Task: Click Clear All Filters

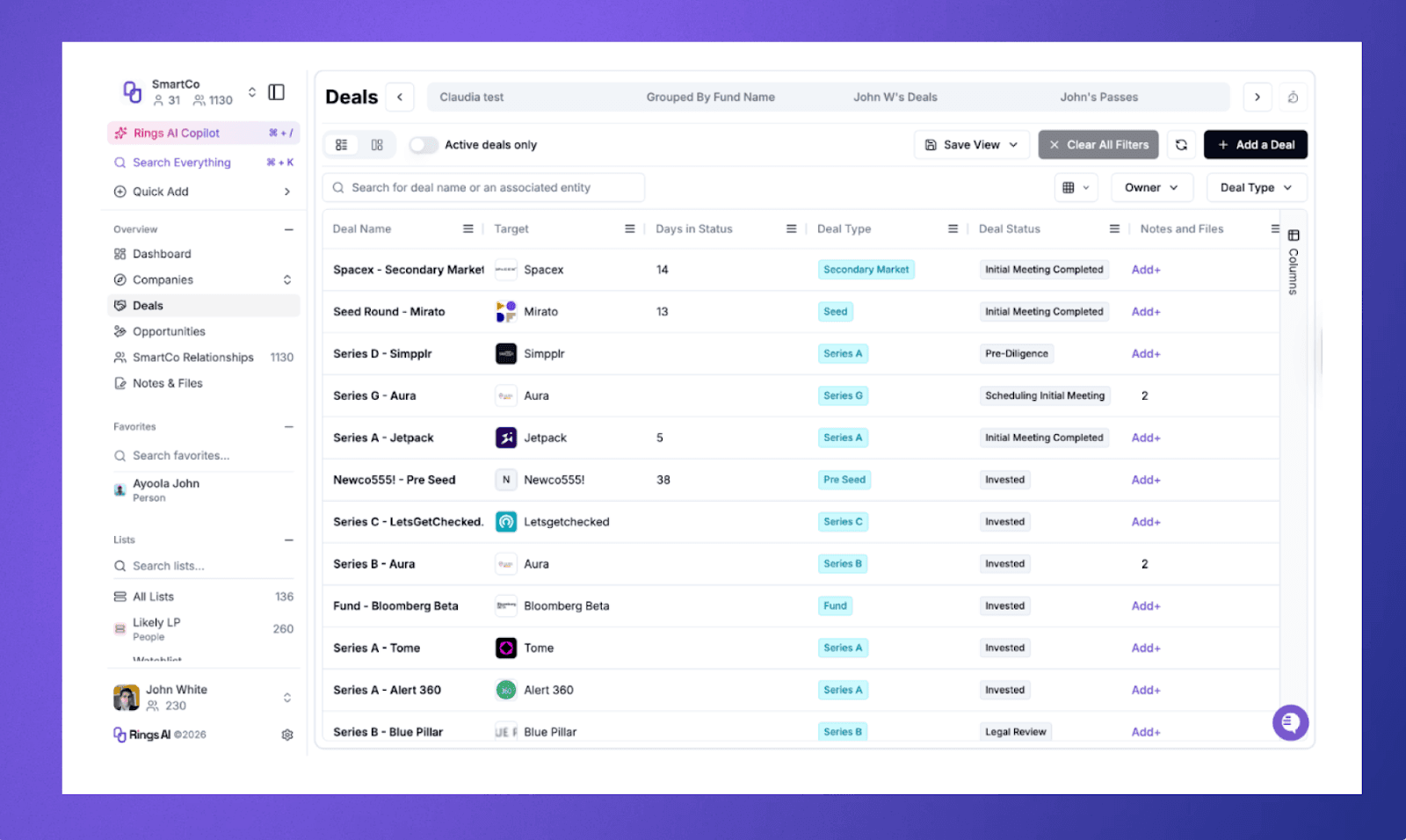Action: [1098, 144]
